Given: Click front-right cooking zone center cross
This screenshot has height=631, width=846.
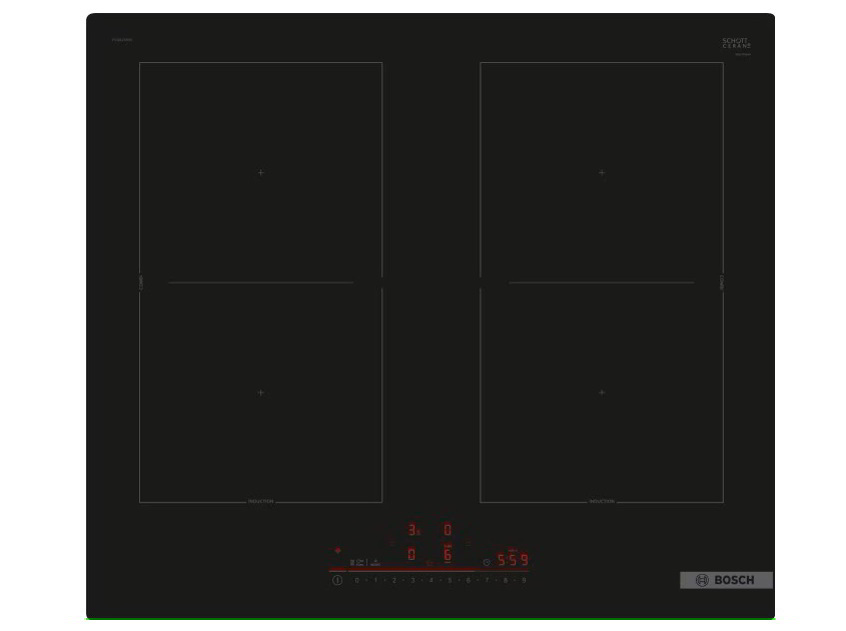Looking at the screenshot, I should (602, 393).
